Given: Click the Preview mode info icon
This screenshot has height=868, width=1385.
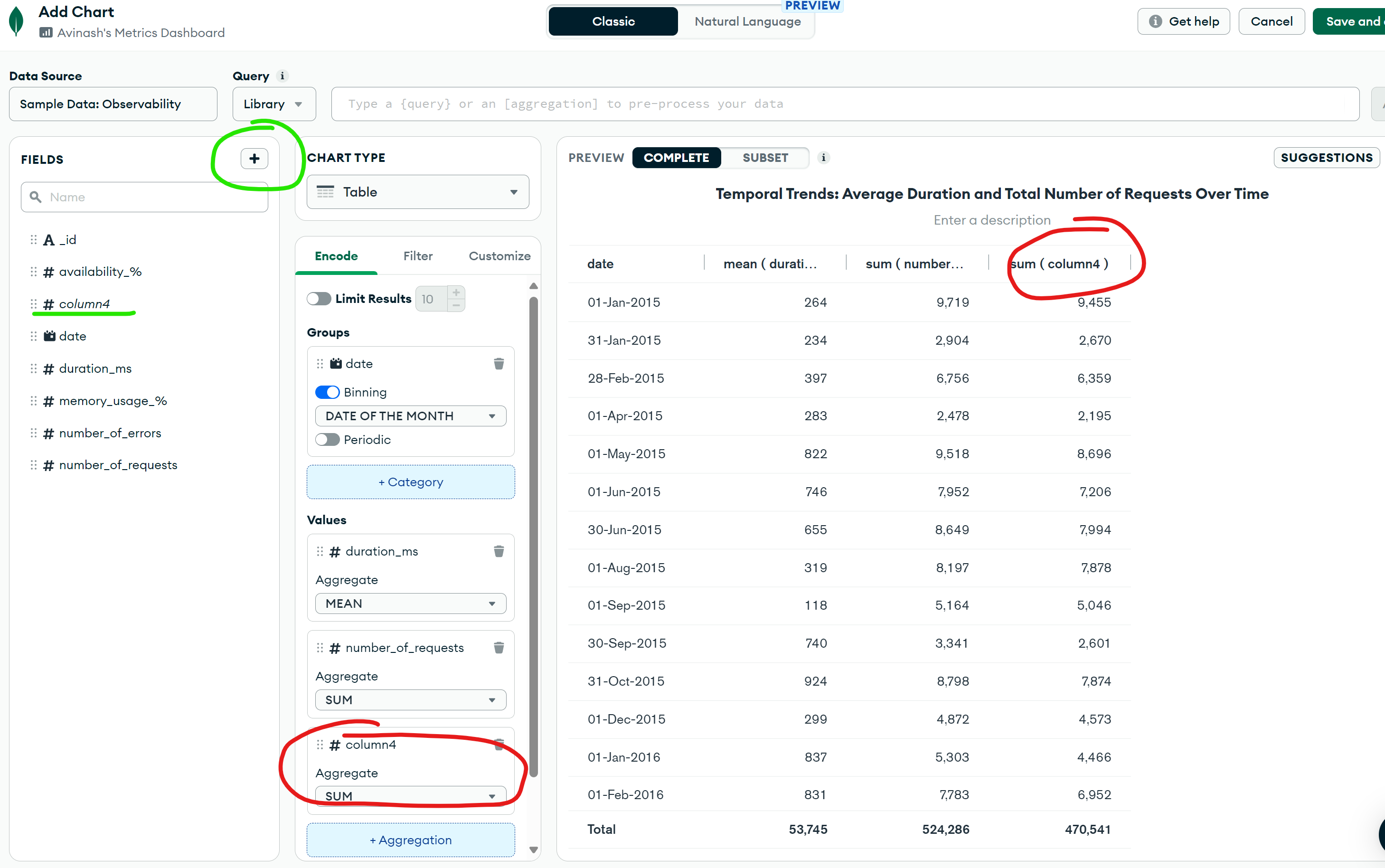Looking at the screenshot, I should tap(823, 158).
